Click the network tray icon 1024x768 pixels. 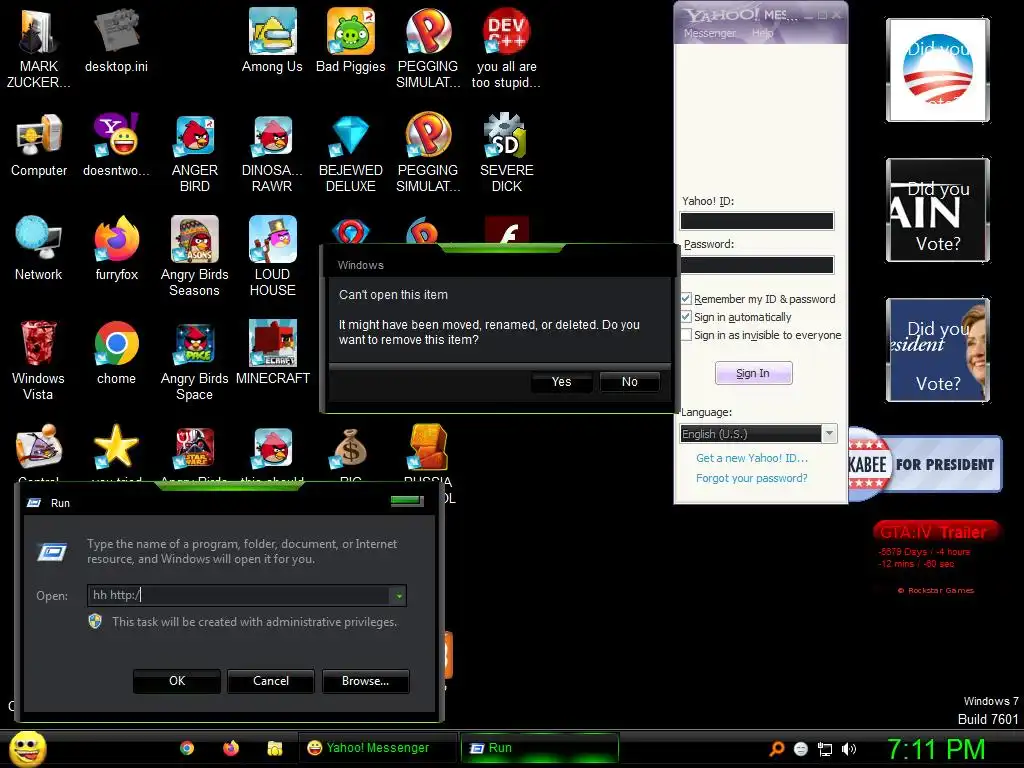tap(825, 749)
